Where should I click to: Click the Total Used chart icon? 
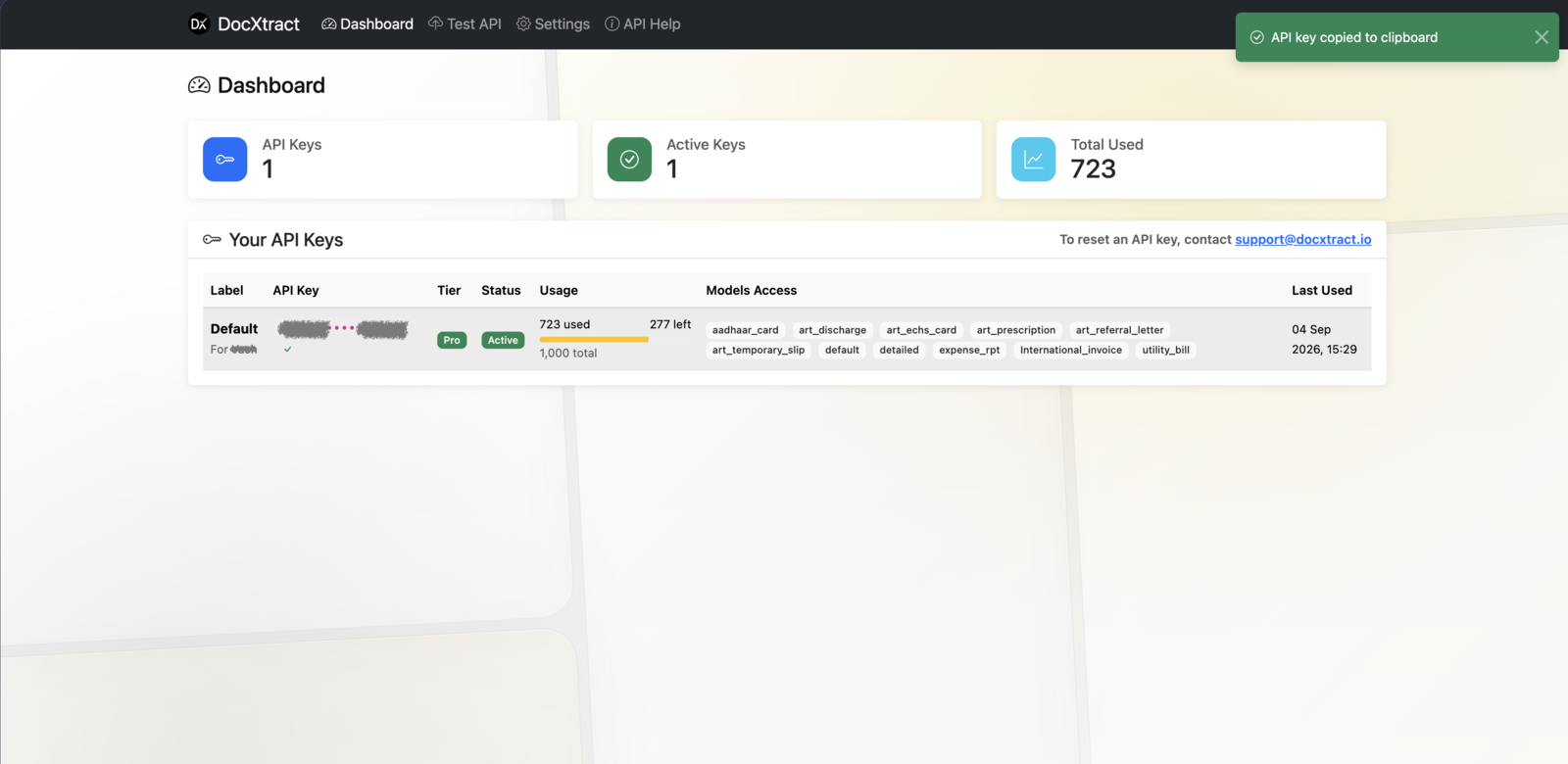[1033, 159]
